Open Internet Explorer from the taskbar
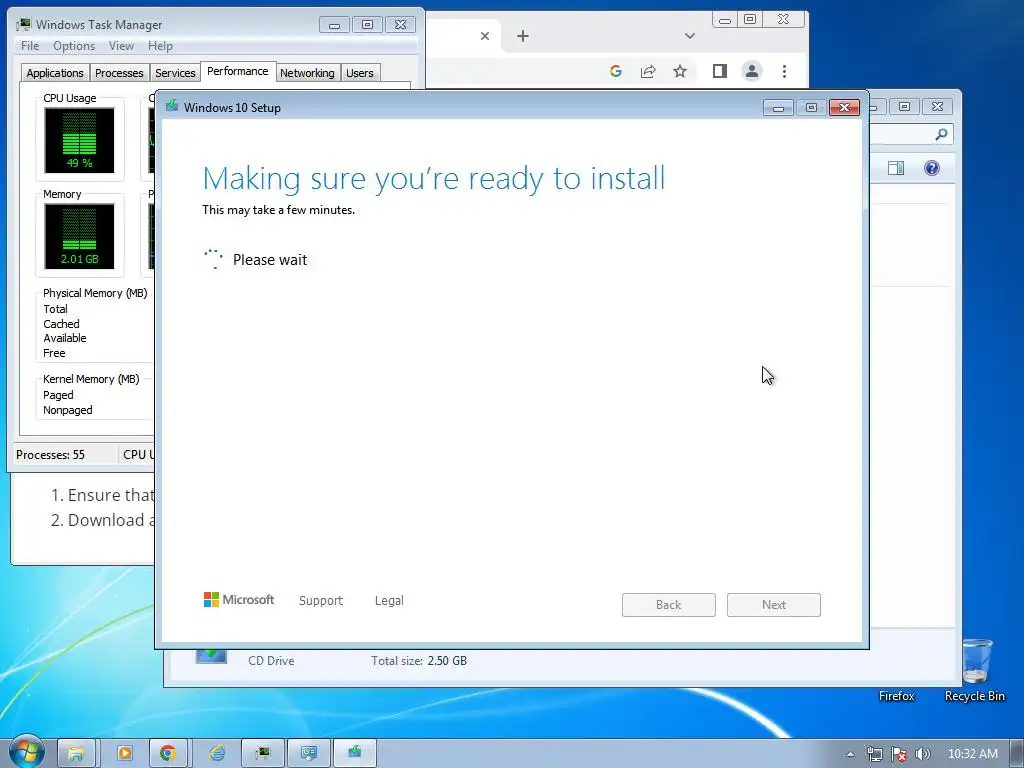Viewport: 1024px width, 768px height. (x=216, y=753)
